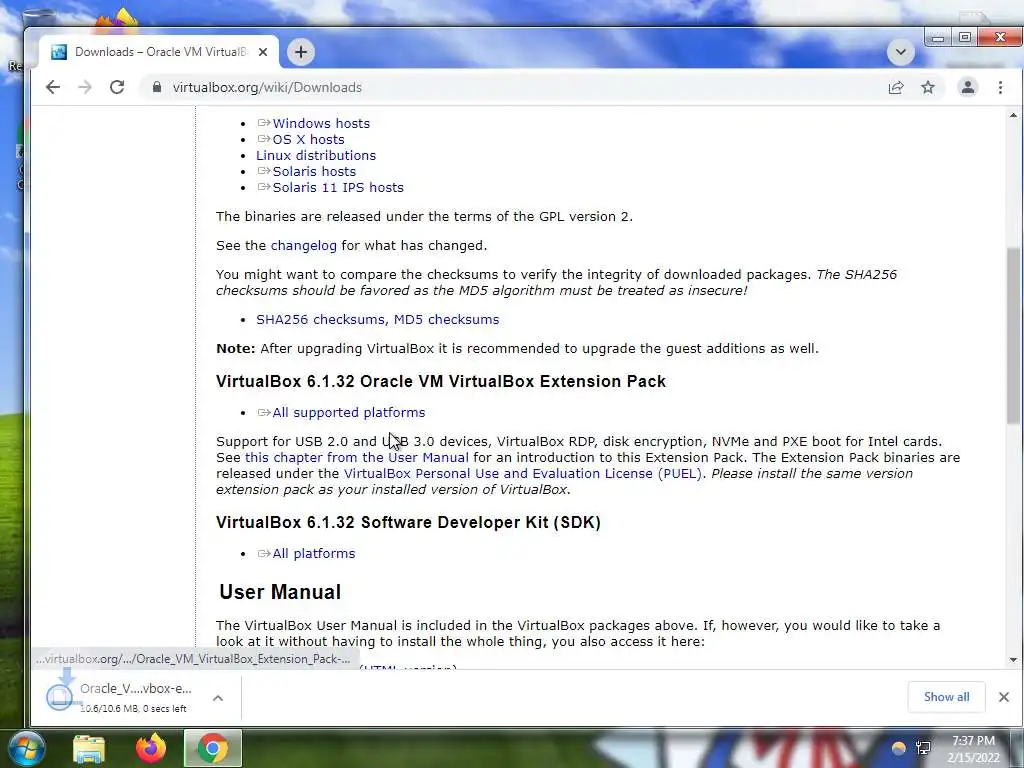Click the Note: bold text about guest additions
1024x768 pixels.
click(x=236, y=349)
